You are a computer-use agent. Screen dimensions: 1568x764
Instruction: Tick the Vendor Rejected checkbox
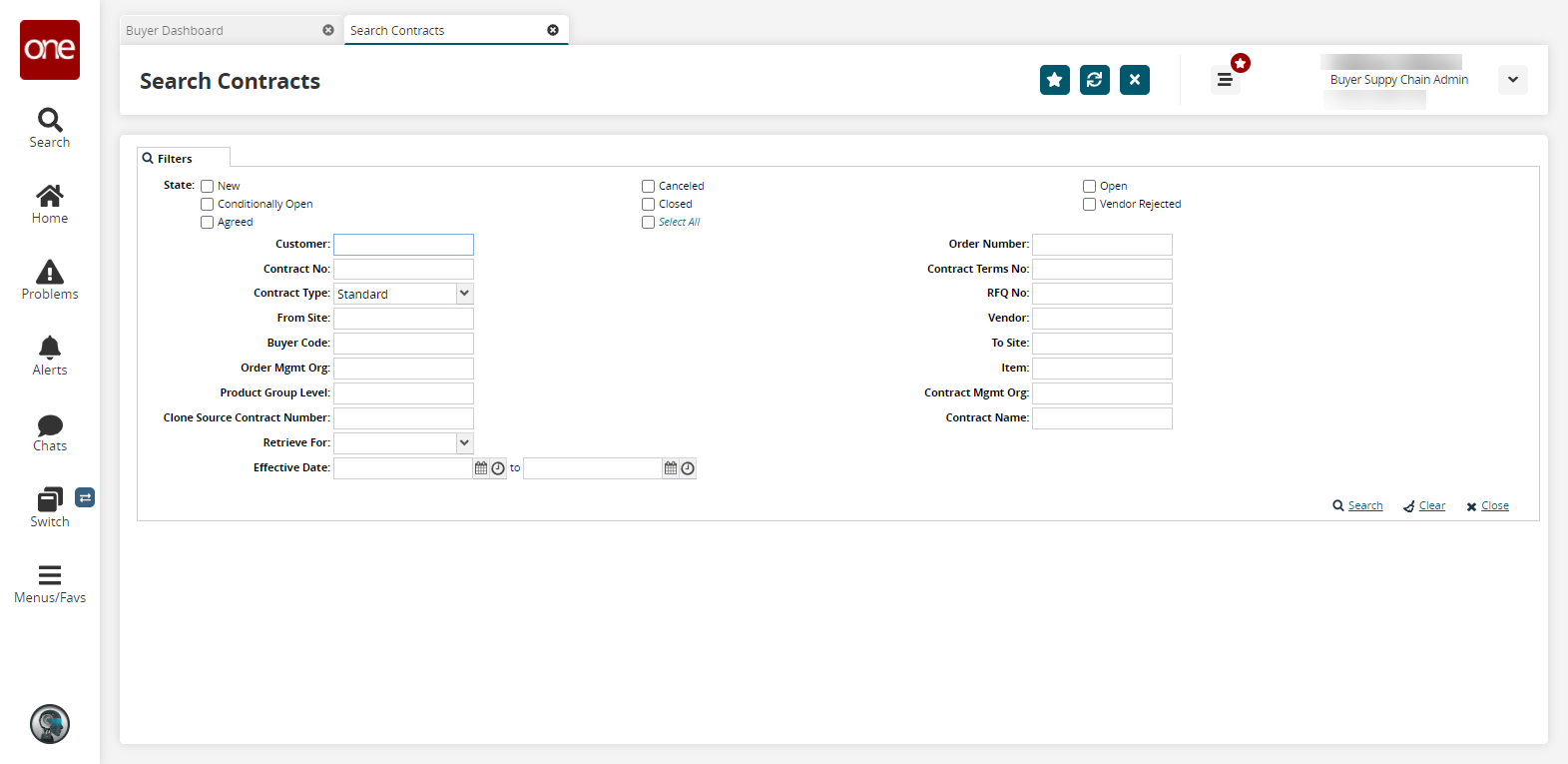[x=1090, y=205]
